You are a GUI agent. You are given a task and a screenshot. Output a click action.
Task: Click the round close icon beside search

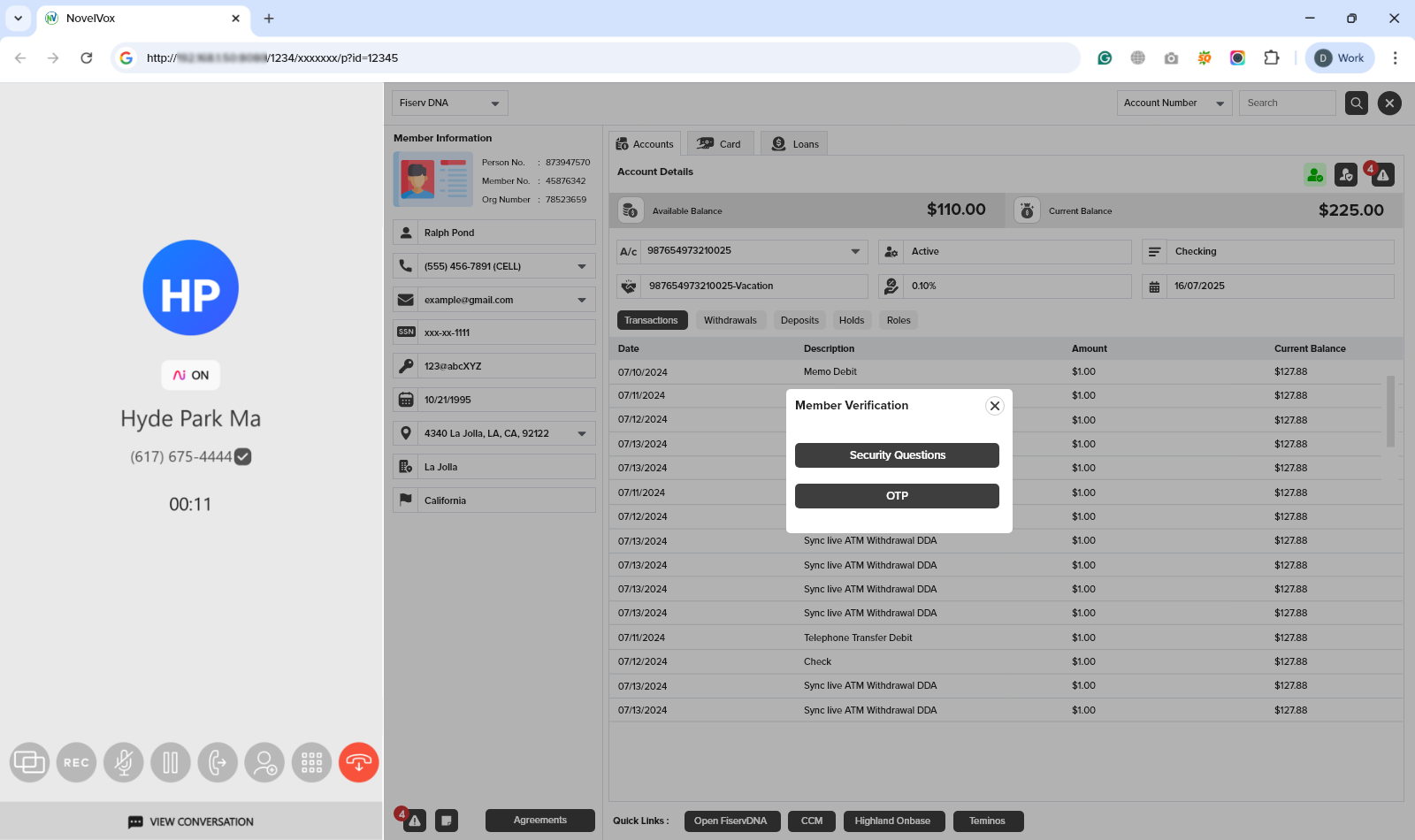[1389, 103]
